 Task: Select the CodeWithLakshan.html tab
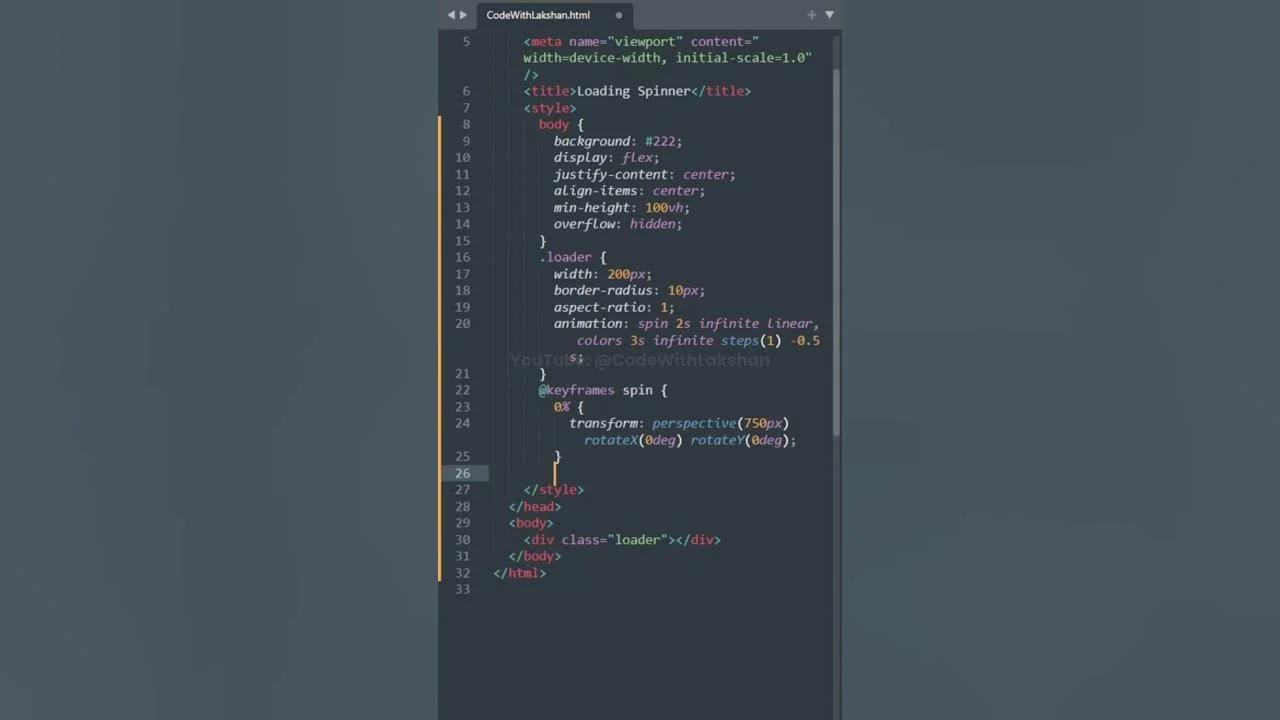(x=538, y=15)
